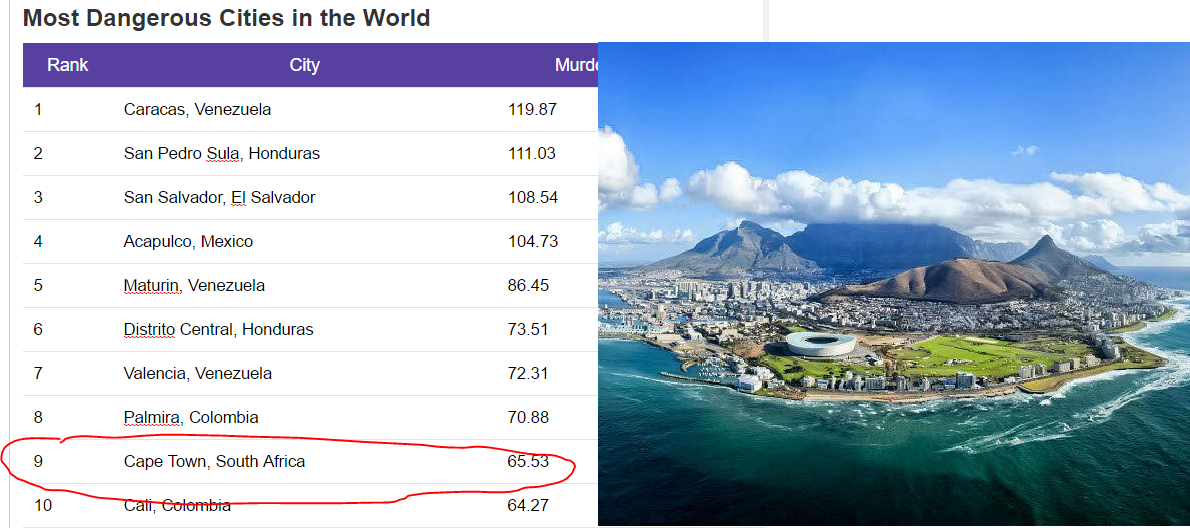Click the 73.51 murder rate value

point(528,329)
